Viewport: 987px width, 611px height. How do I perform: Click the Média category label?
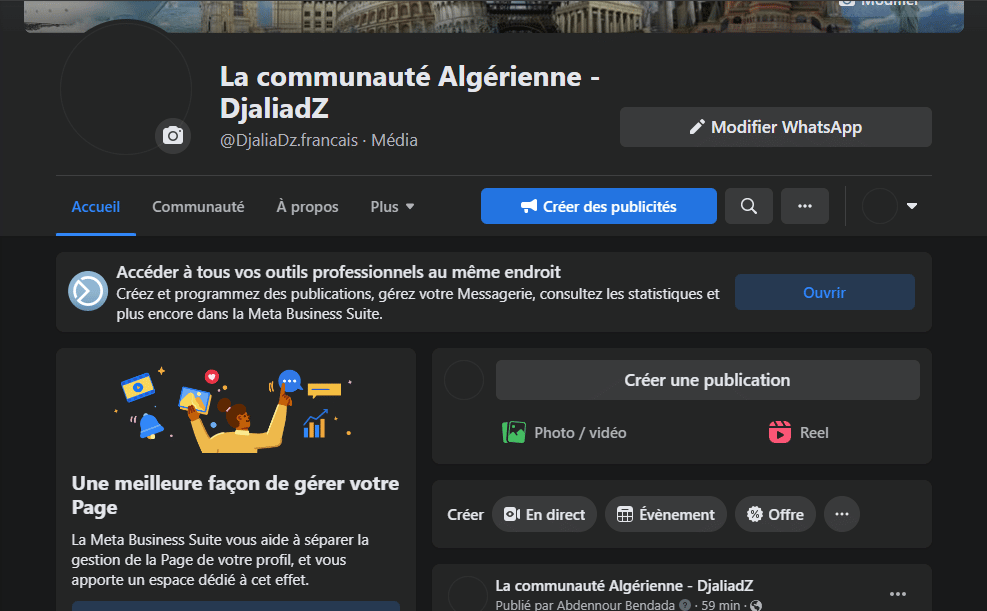pos(394,140)
